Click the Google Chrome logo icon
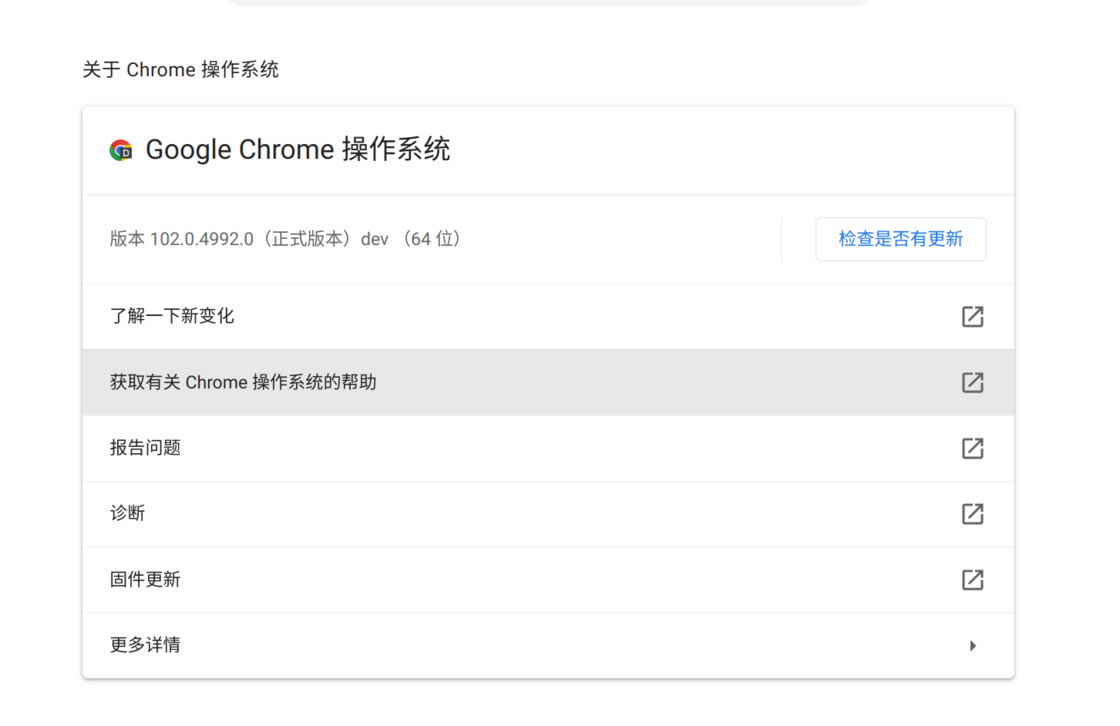The image size is (1120, 726). click(120, 150)
